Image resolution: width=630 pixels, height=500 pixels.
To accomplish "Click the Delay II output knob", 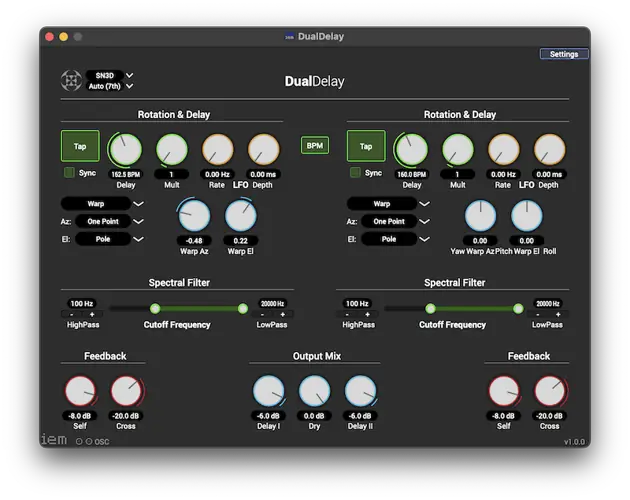I will [360, 392].
